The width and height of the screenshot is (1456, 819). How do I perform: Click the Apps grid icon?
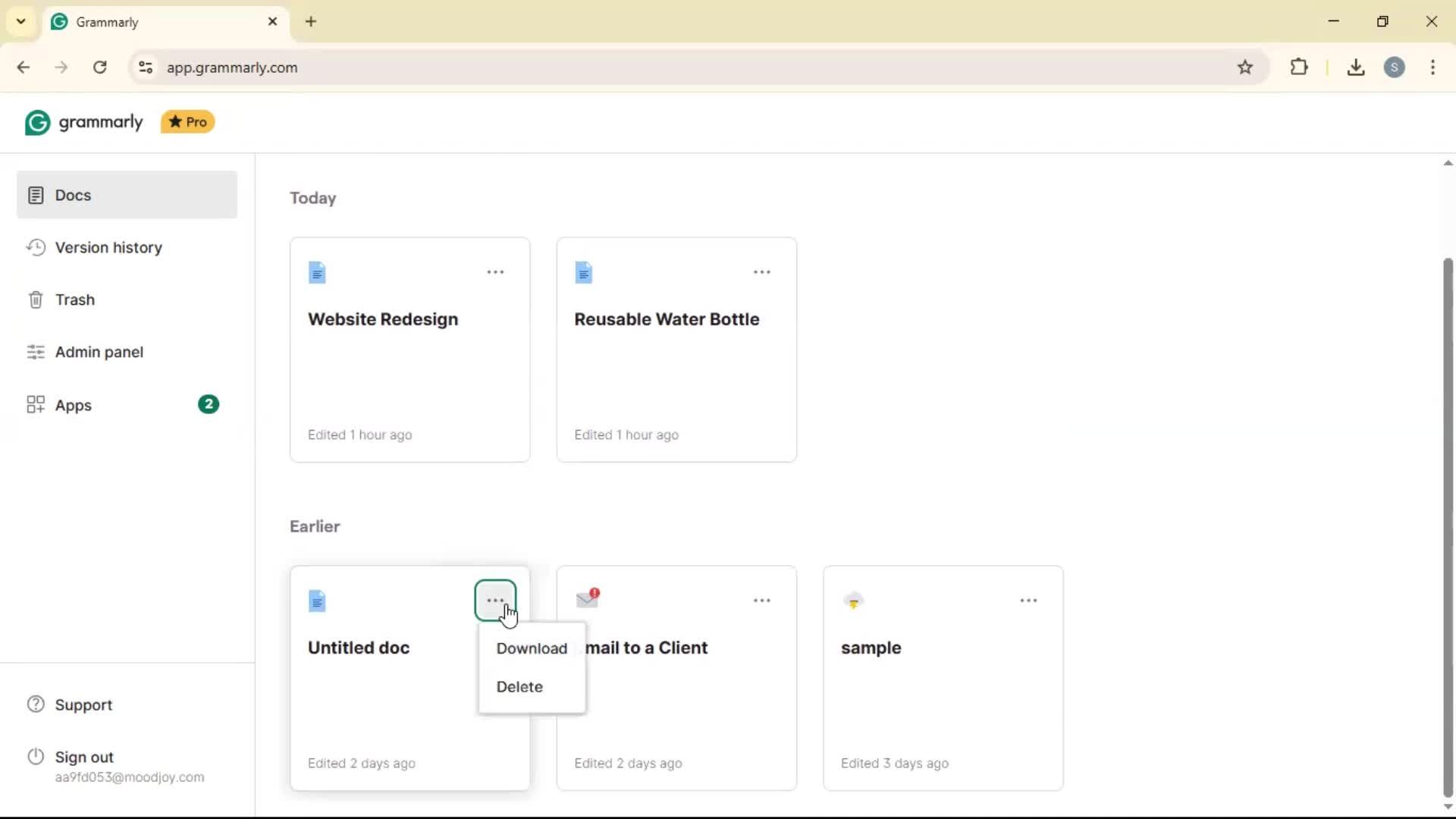click(x=36, y=404)
